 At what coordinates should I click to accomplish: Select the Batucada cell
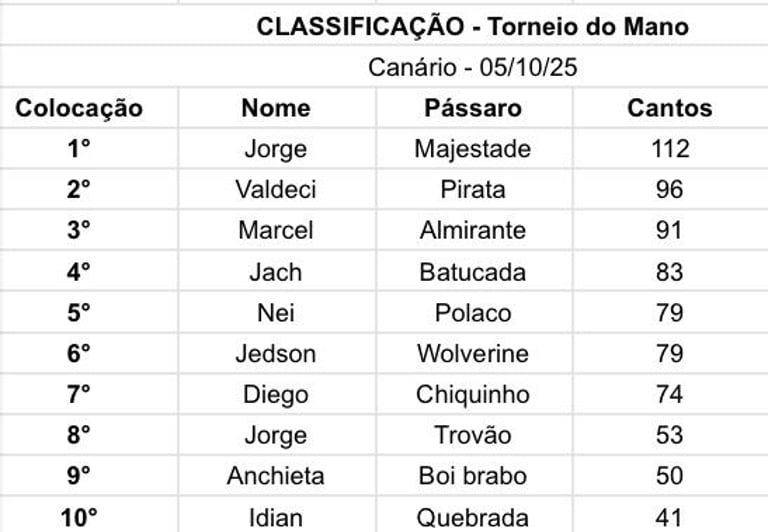[474, 271]
